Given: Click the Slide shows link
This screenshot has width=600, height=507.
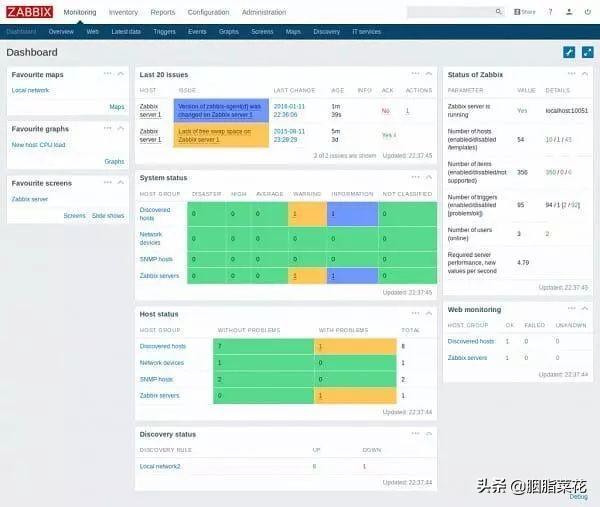Looking at the screenshot, I should 108,216.
